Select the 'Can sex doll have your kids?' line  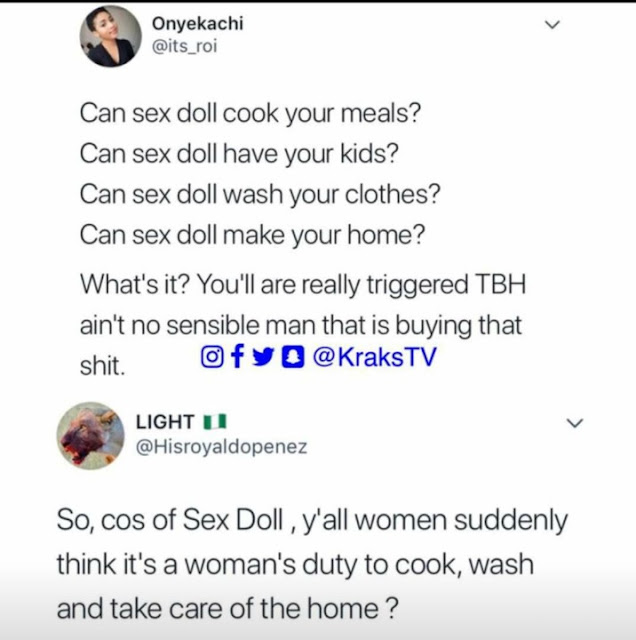[239, 154]
